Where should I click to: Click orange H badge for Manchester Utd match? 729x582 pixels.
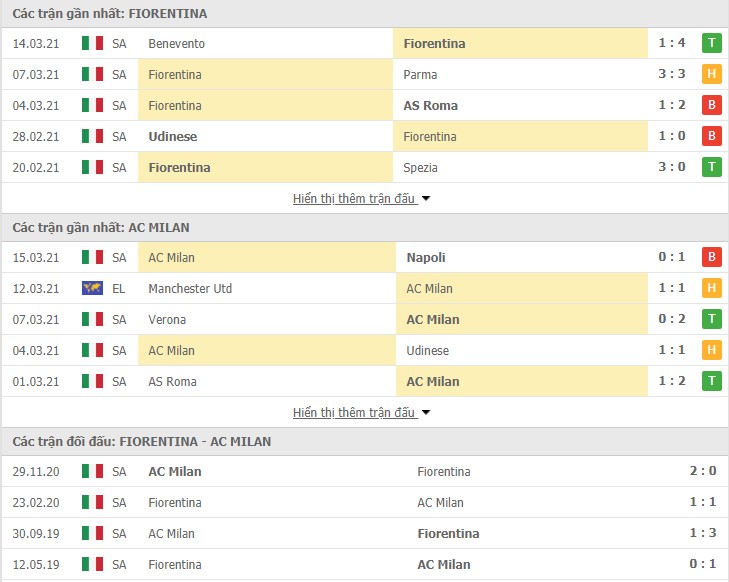(711, 288)
